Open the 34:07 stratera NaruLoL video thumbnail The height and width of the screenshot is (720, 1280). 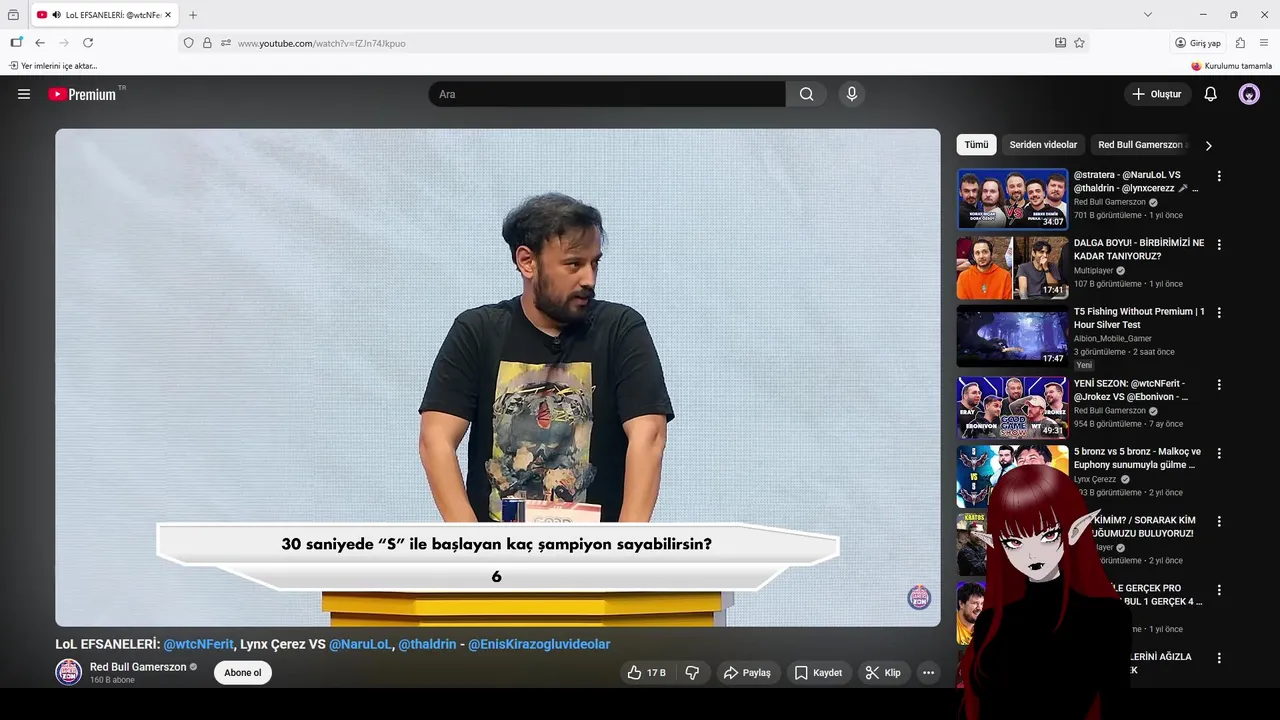click(1012, 199)
